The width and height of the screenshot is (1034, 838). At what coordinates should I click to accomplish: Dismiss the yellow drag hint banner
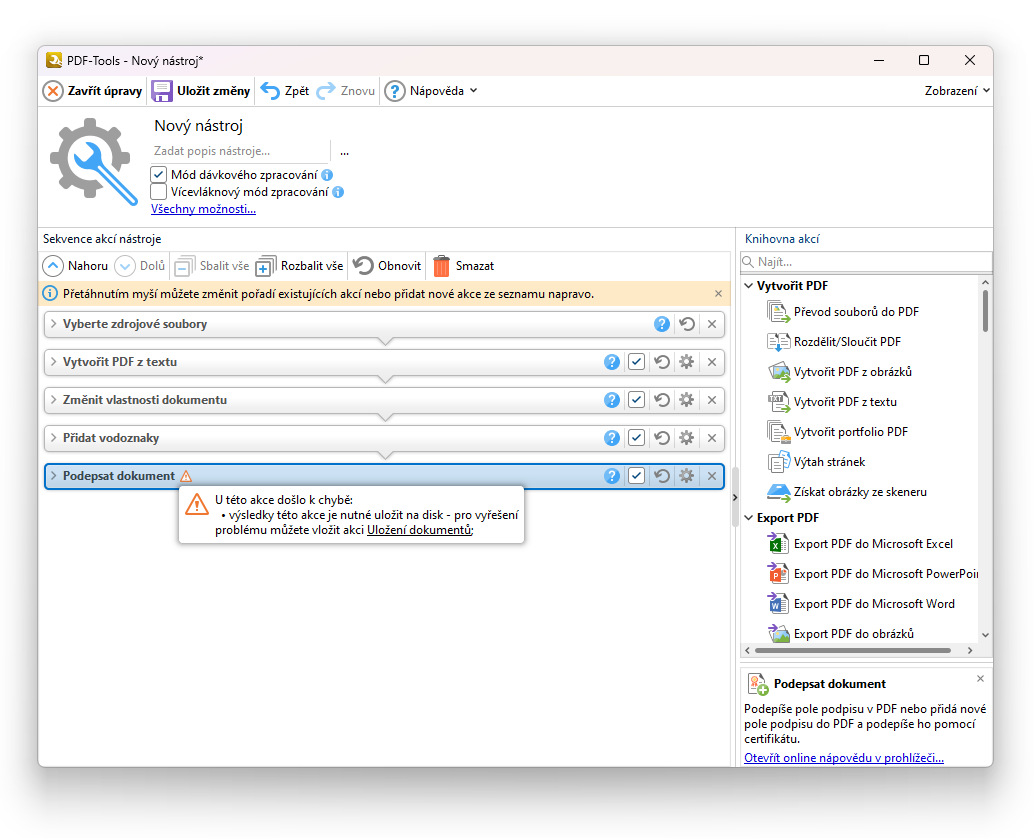point(718,294)
